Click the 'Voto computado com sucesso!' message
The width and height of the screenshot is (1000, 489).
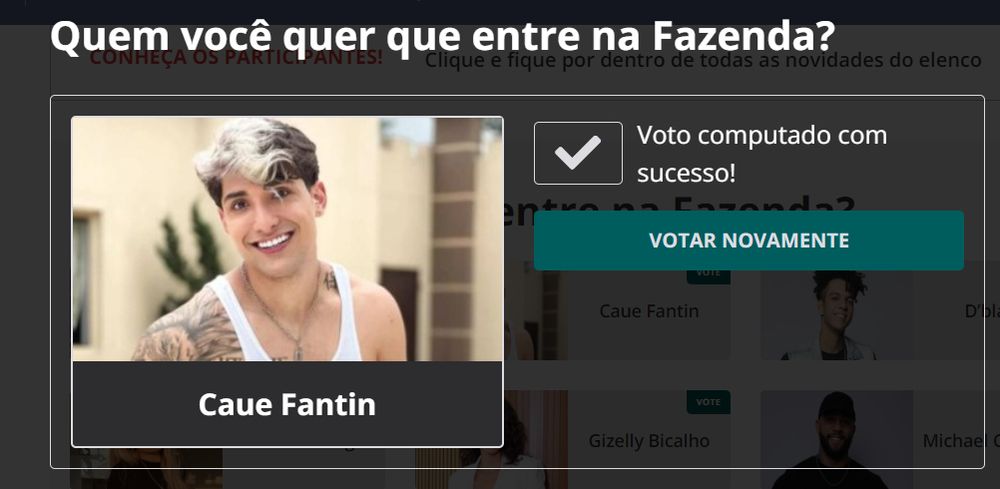761,154
